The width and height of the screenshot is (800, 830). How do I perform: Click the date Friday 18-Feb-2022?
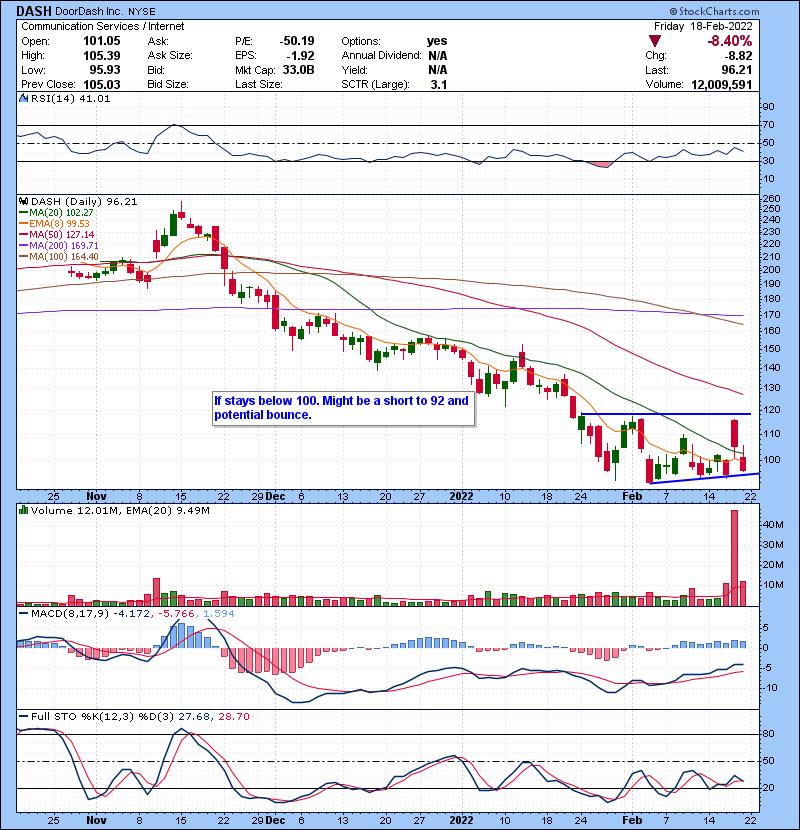click(x=703, y=26)
